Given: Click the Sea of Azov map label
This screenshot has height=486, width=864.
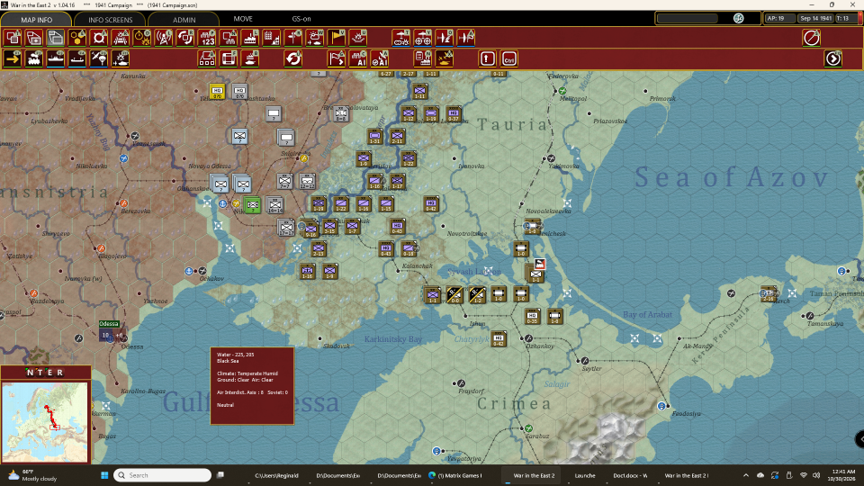Looking at the screenshot, I should (x=731, y=177).
